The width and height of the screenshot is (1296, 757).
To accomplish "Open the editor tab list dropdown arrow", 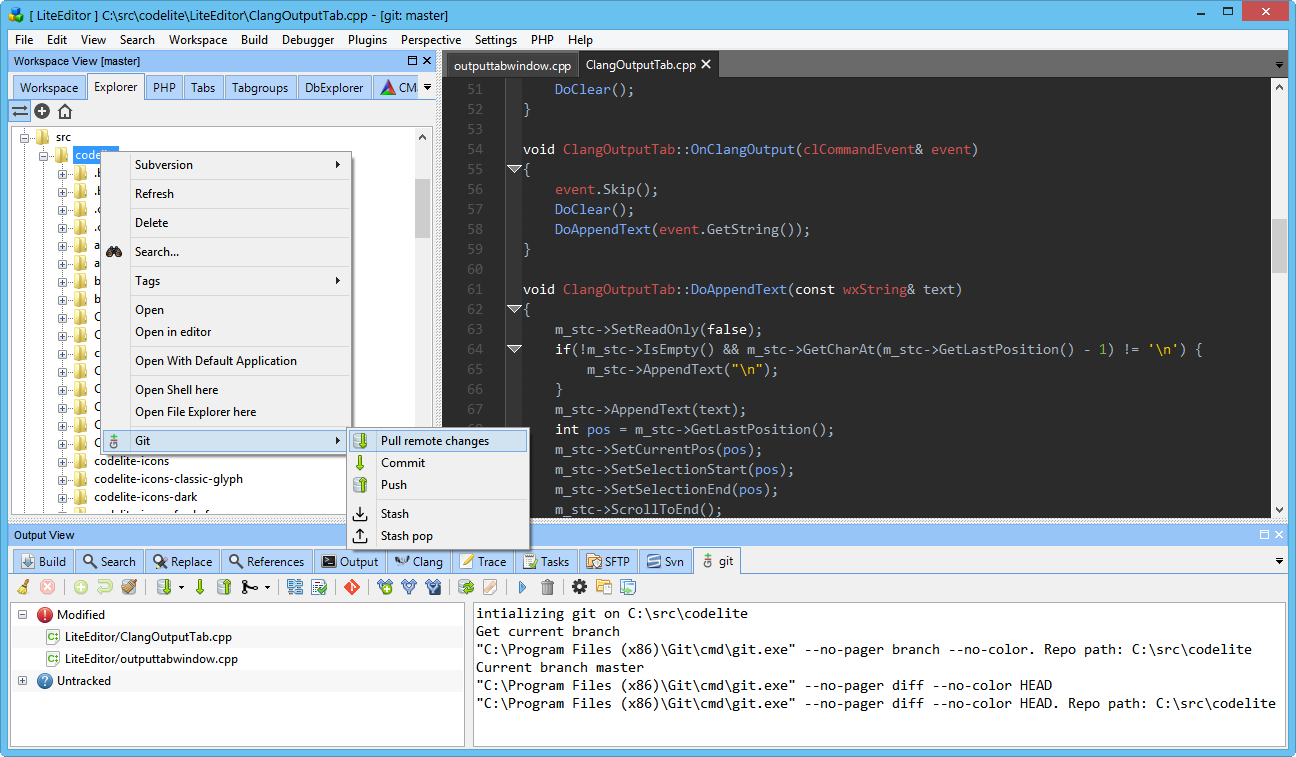I will (x=1279, y=65).
